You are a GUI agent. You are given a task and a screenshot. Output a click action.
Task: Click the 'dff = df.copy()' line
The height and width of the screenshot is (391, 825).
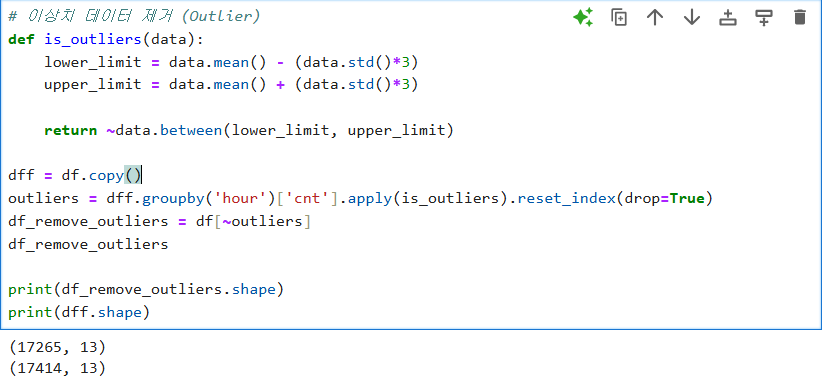pos(75,175)
